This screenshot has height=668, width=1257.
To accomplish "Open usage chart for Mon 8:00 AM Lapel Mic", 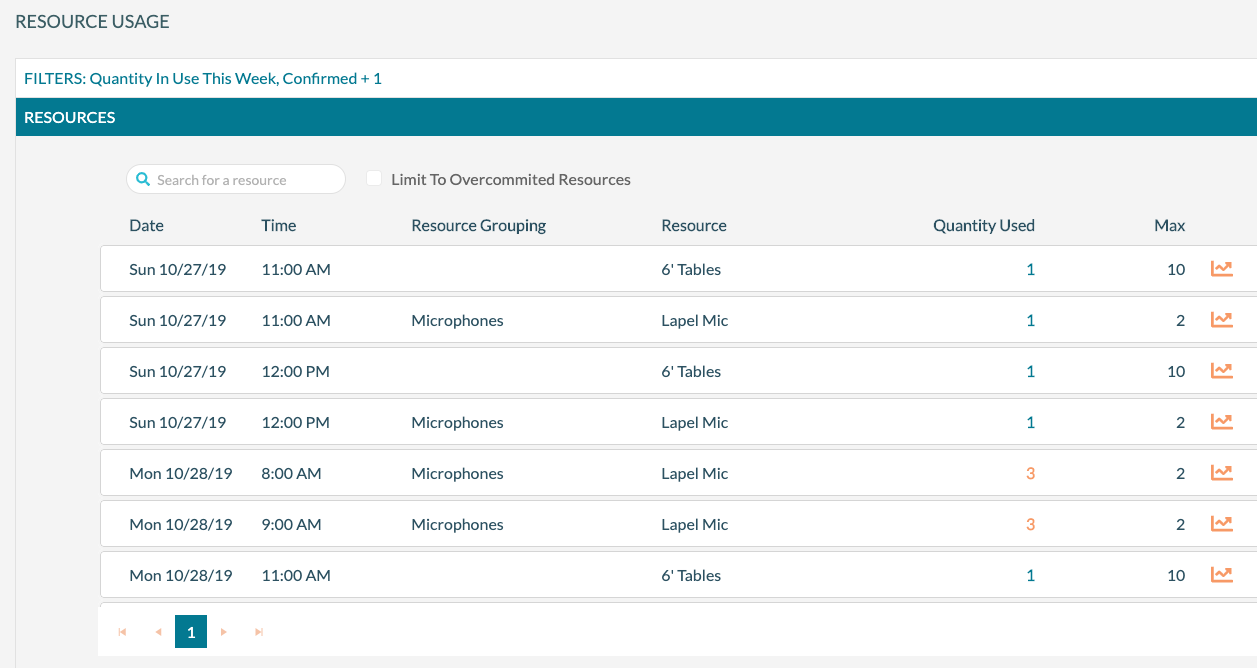I will coord(1221,473).
